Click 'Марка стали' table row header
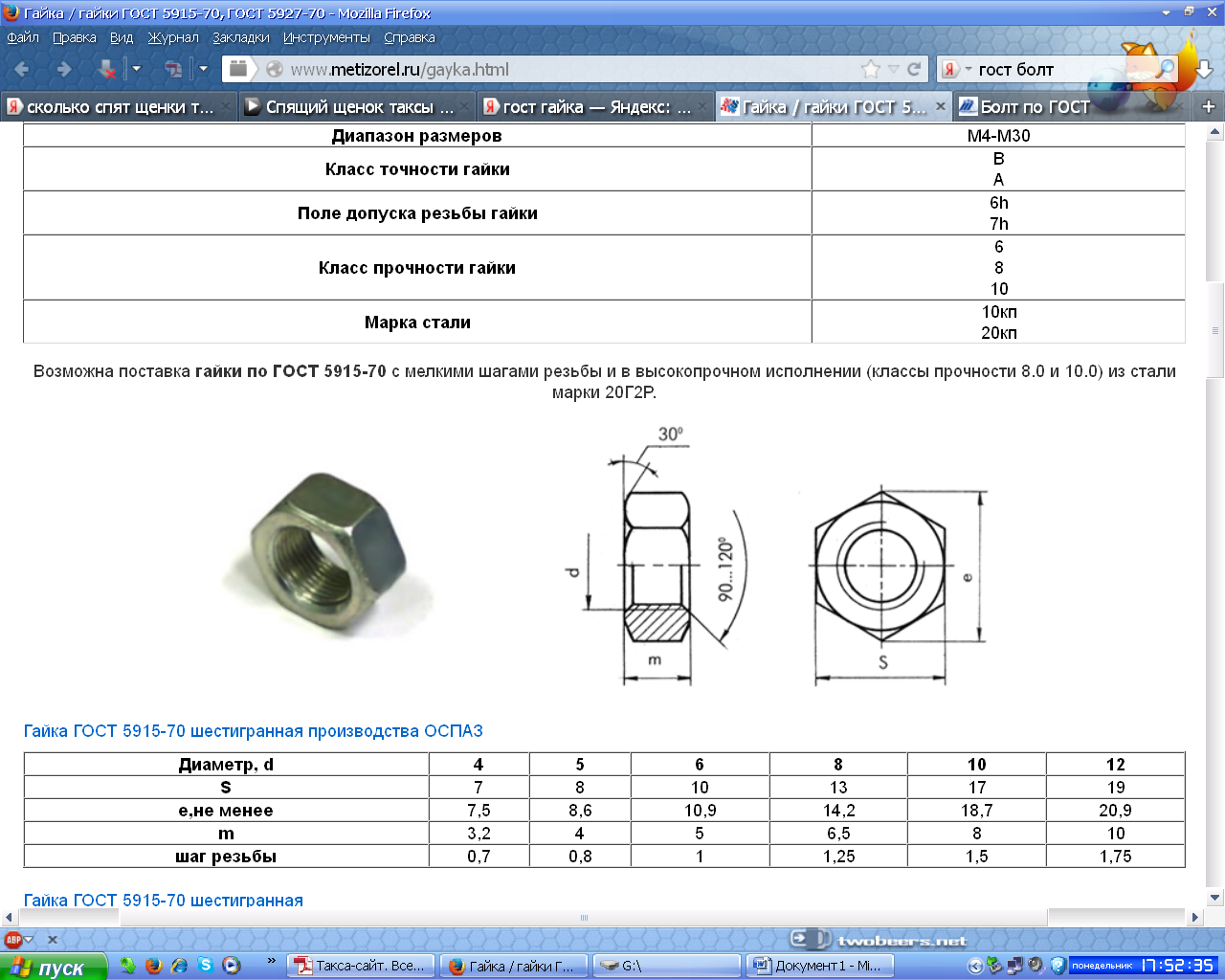Viewport: 1225px width, 980px height. (x=417, y=323)
